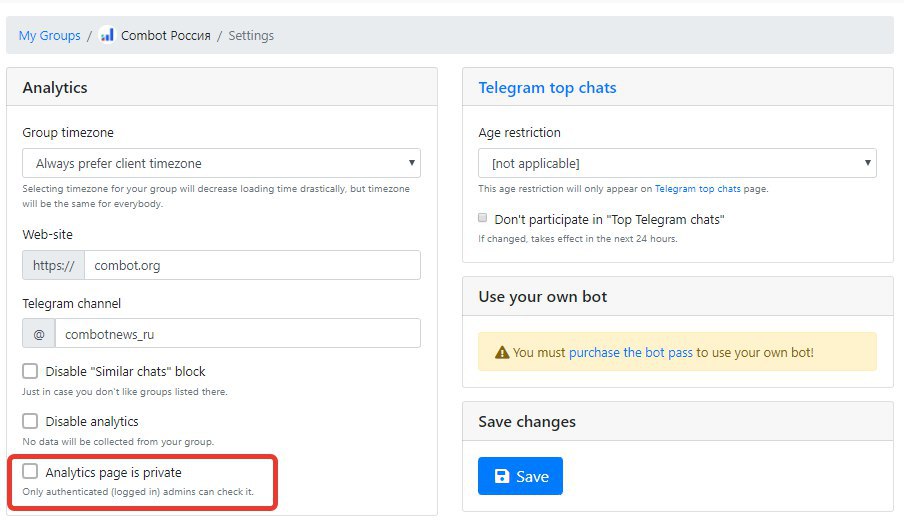Expand the Age restriction dropdown
Screen dimensions: 904x522
(x=677, y=163)
